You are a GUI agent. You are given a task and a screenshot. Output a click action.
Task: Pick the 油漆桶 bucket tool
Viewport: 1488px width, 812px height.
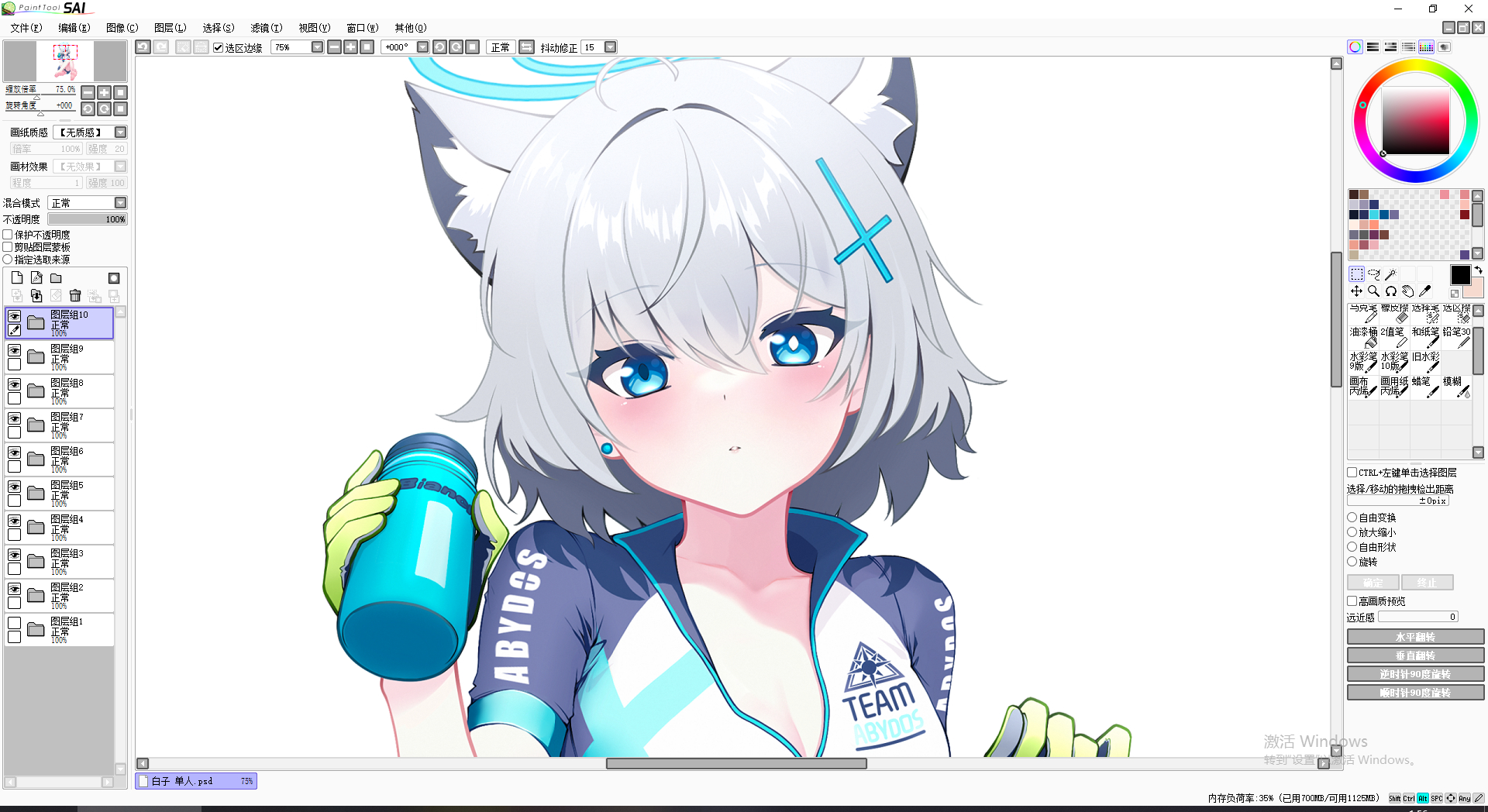point(1363,337)
